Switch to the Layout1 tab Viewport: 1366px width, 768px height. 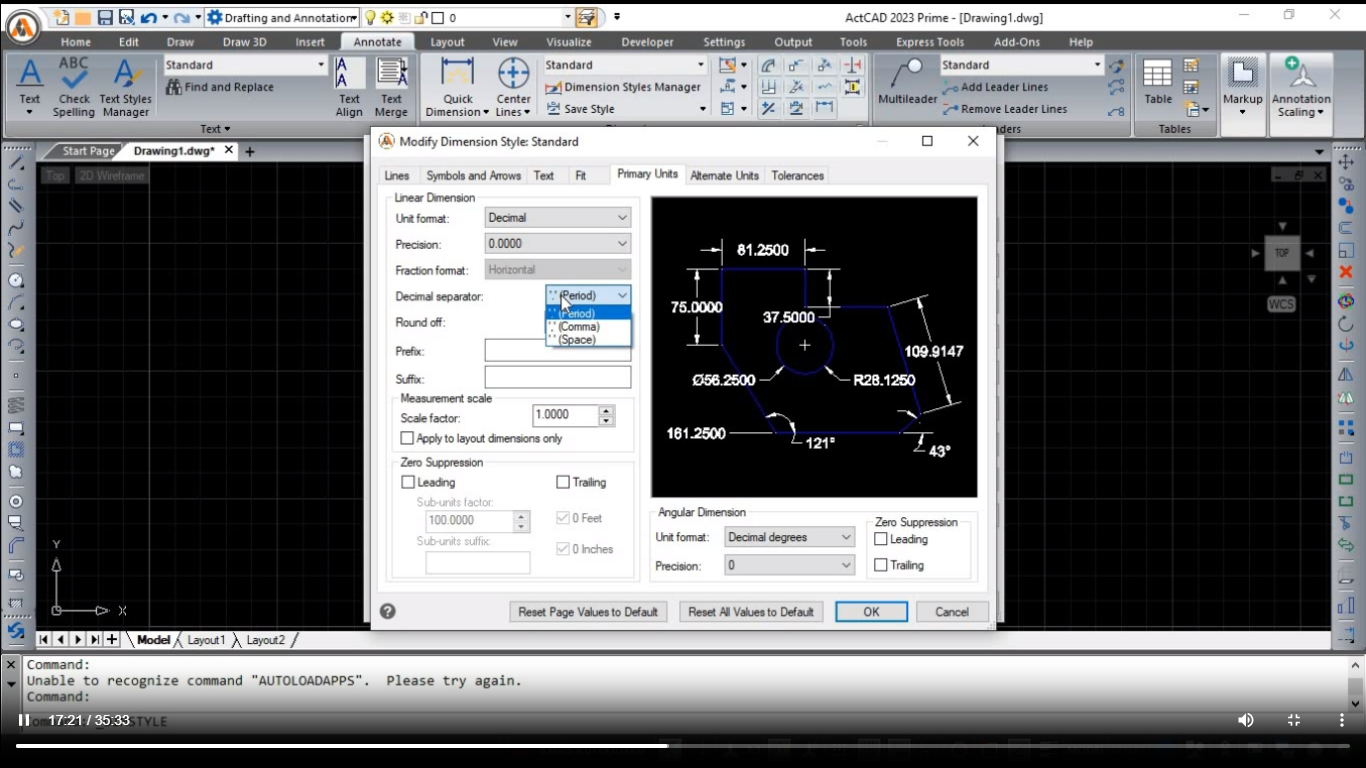tap(207, 640)
